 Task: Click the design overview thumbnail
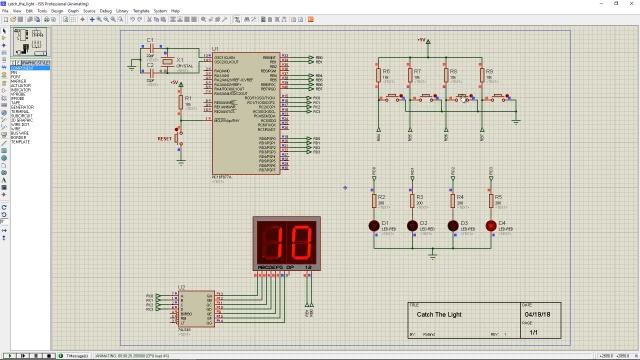pyautogui.click(x=29, y=42)
